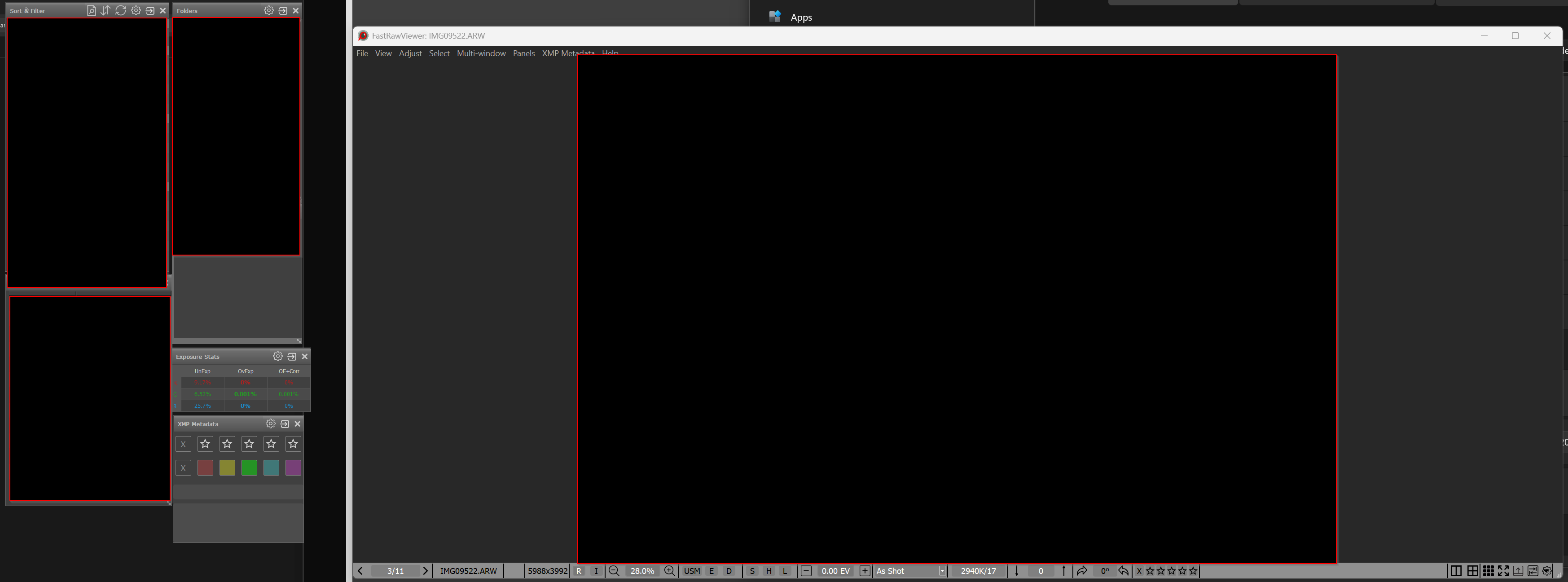Increase exposure with plus stepper
The height and width of the screenshot is (582, 1568).
coord(864,571)
